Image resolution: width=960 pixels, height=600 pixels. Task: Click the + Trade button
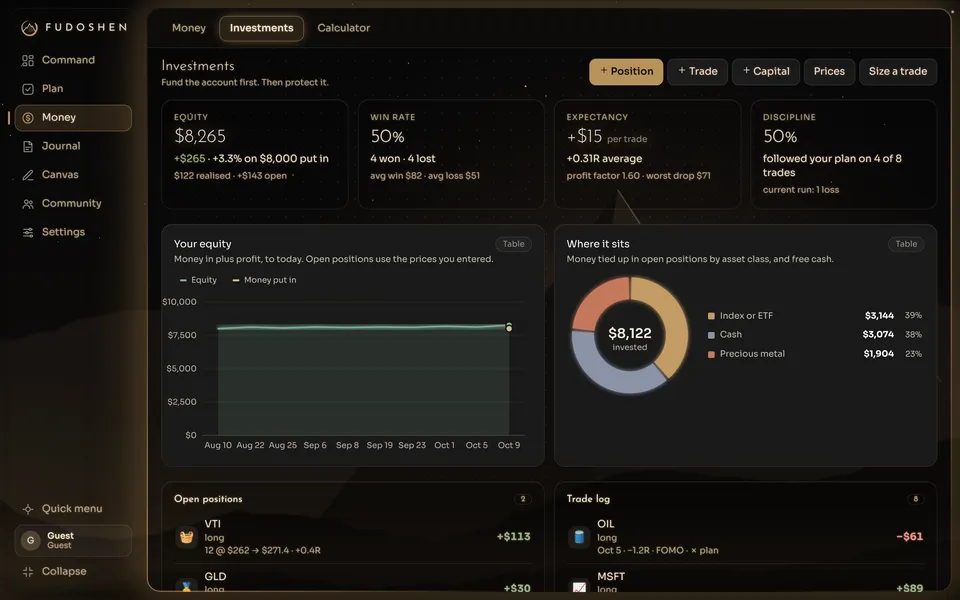click(x=697, y=72)
